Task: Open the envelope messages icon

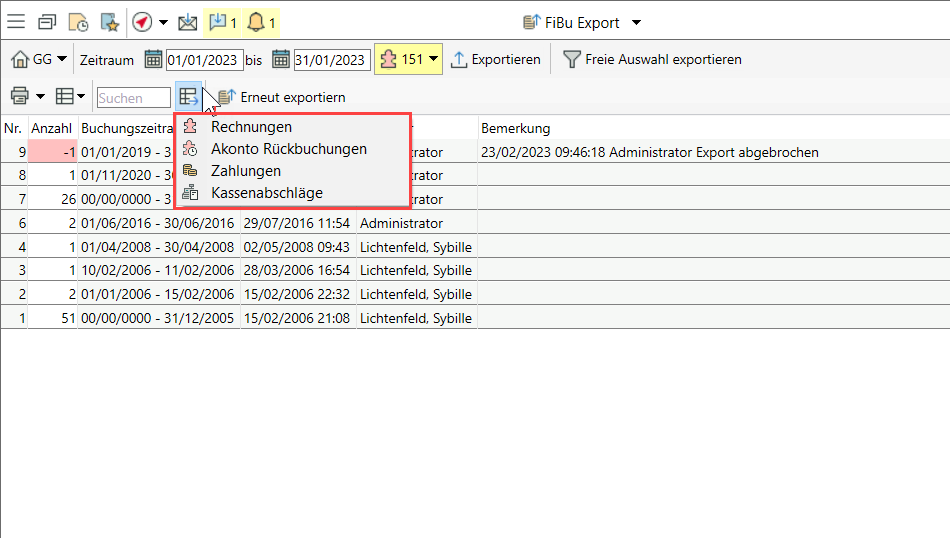Action: [187, 22]
